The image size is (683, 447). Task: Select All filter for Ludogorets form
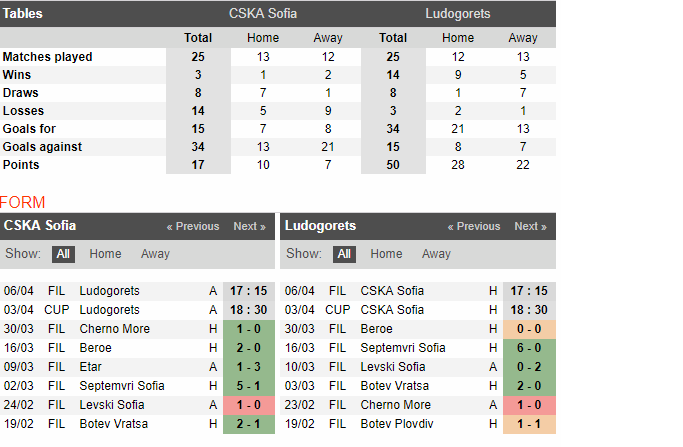(344, 254)
